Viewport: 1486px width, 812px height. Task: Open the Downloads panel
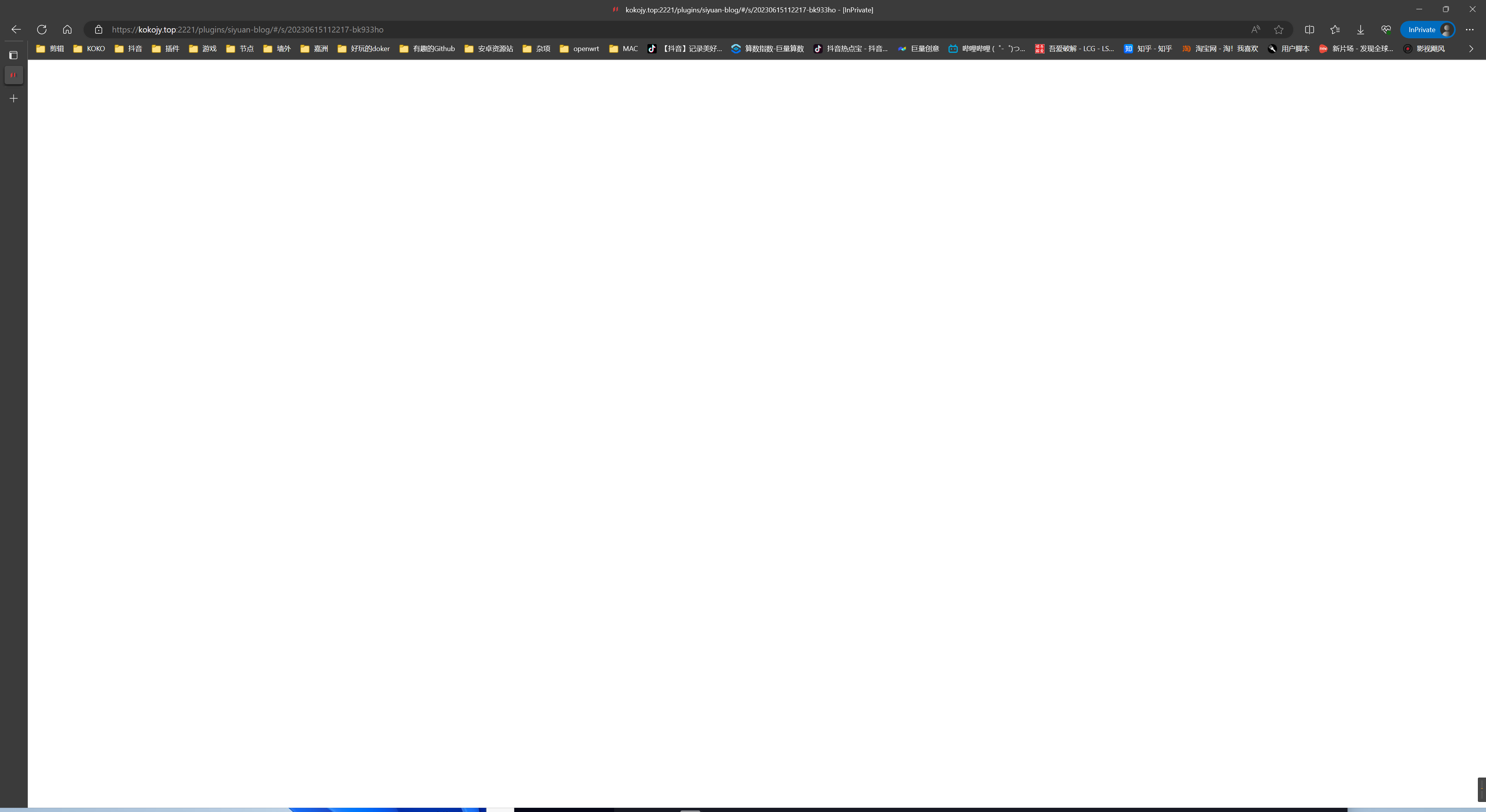[x=1360, y=29]
